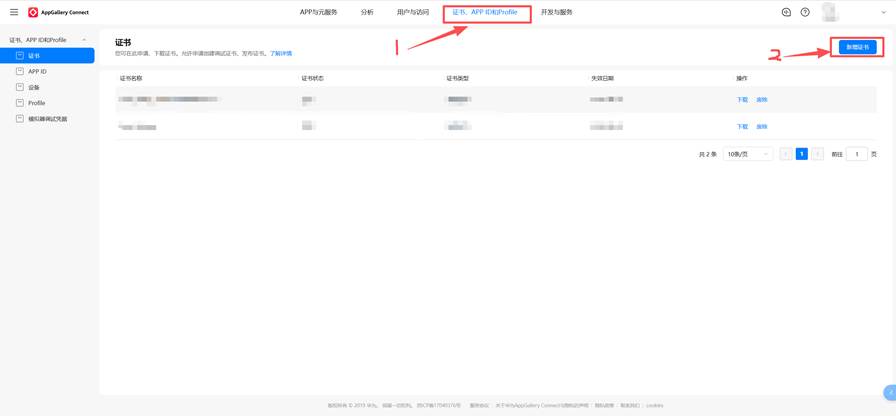Screen dimensions: 896x416
Task: Open the 开发与服务 top menu
Action: pos(557,12)
